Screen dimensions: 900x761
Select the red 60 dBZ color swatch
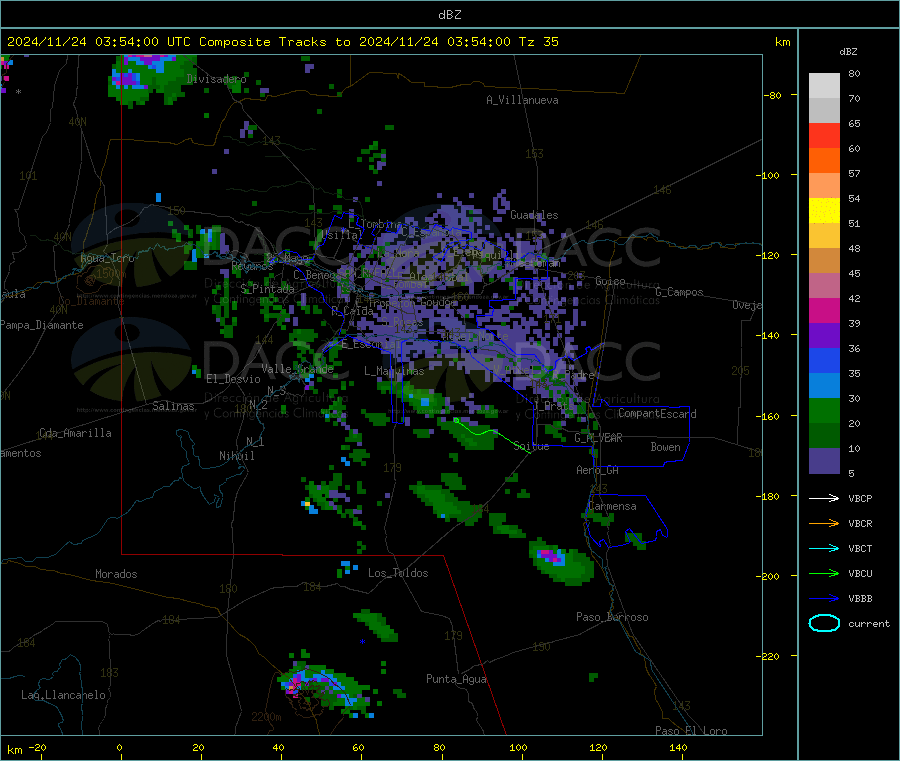824,135
